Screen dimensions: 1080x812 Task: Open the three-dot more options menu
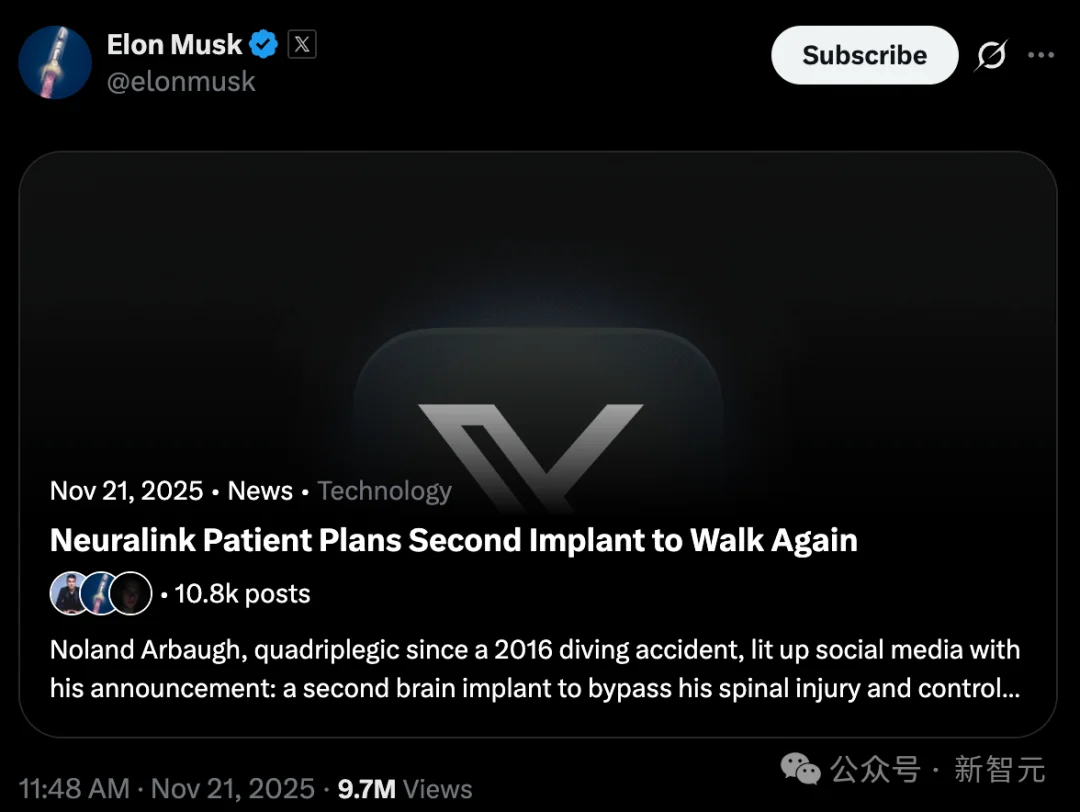1041,56
